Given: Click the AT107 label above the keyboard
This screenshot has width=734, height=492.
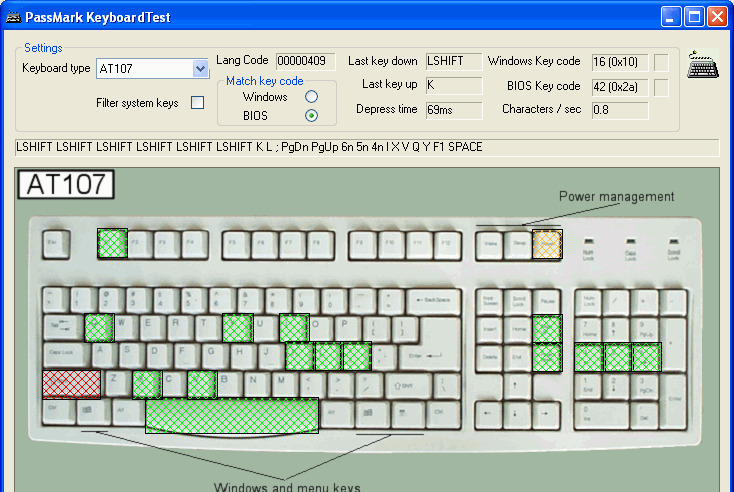Looking at the screenshot, I should click(66, 184).
